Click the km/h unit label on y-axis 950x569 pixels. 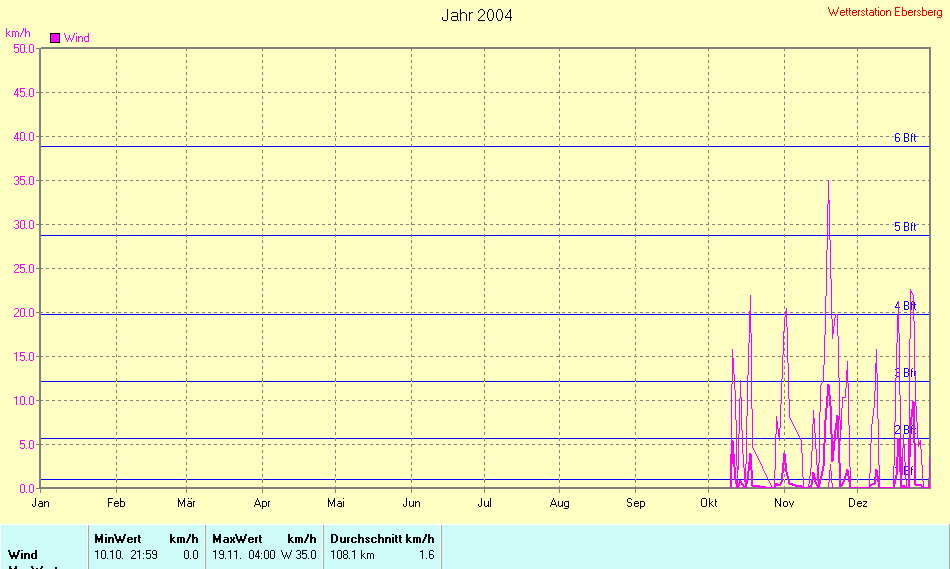click(18, 33)
